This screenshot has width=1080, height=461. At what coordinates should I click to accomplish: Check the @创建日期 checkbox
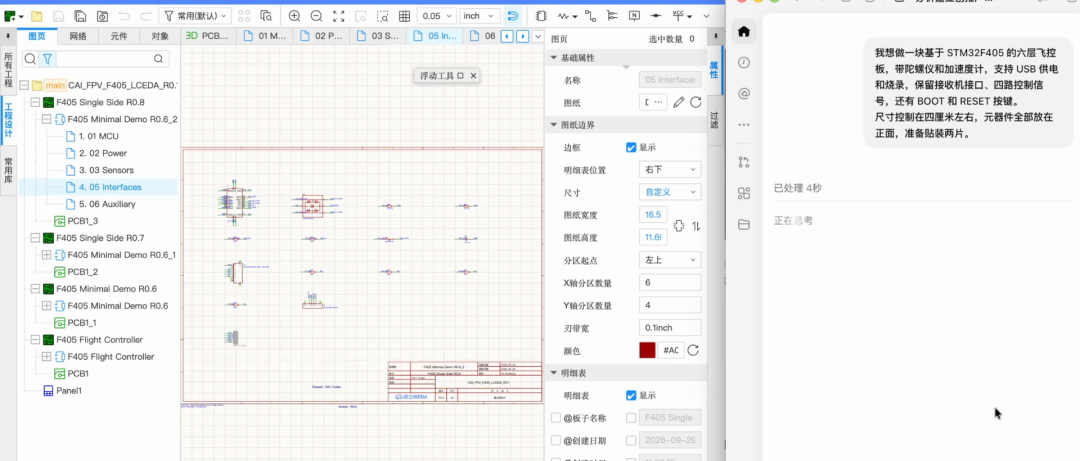tap(556, 440)
